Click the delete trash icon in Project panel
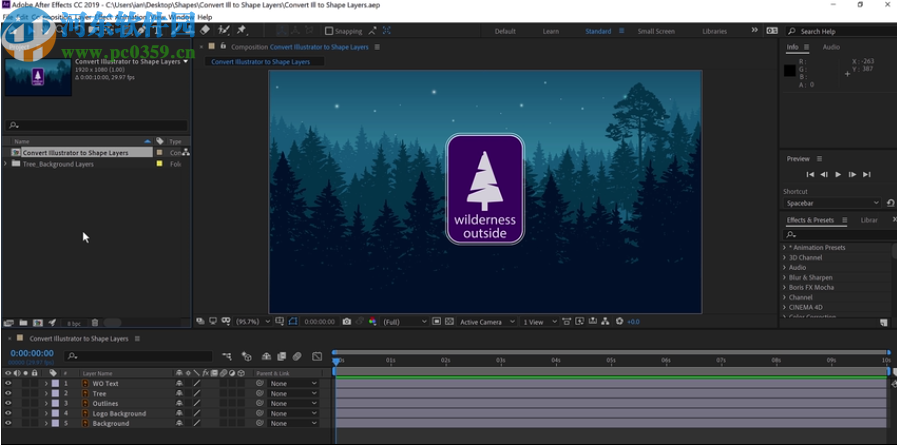Viewport: 897px width, 445px height. (95, 323)
